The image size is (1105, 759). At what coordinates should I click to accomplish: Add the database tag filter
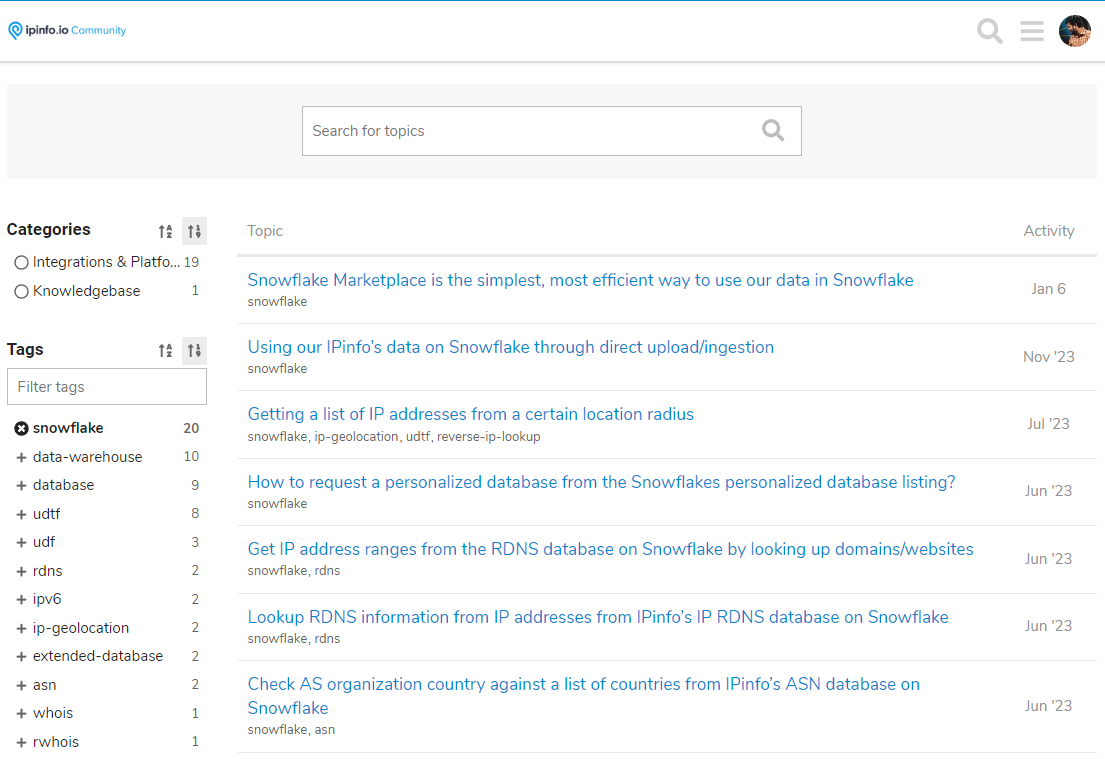21,486
